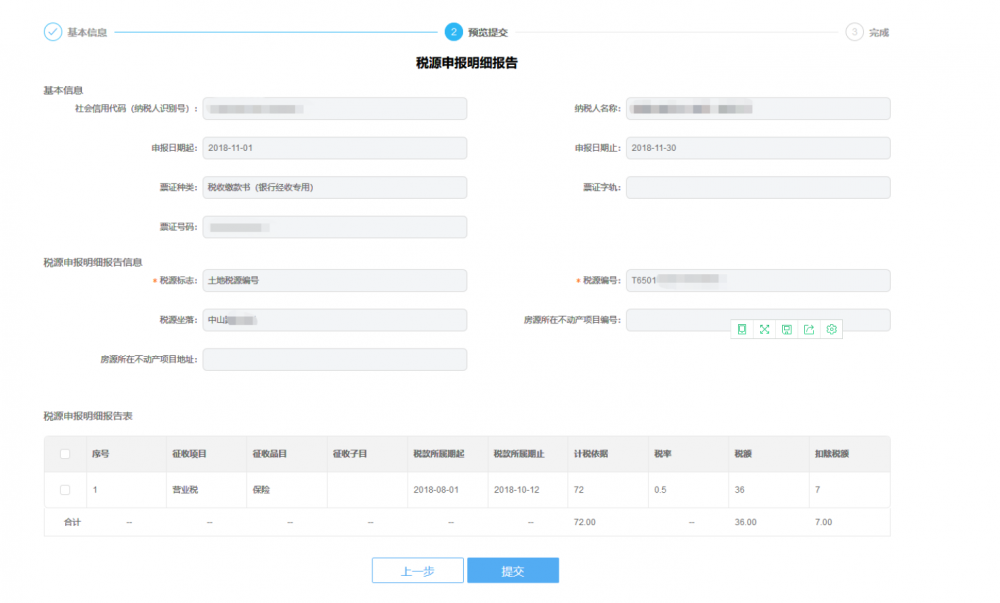Click the tablet icon in the floating toolbar

(742, 329)
